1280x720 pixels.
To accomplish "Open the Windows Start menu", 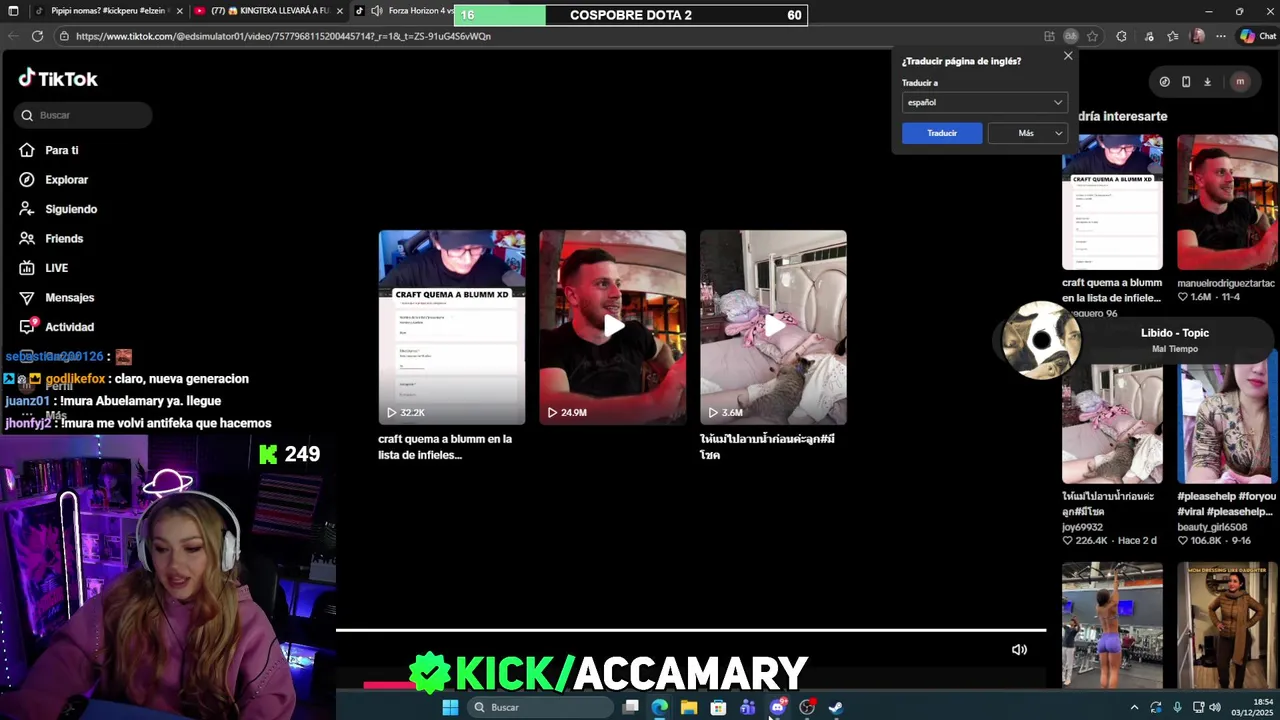I will click(450, 707).
